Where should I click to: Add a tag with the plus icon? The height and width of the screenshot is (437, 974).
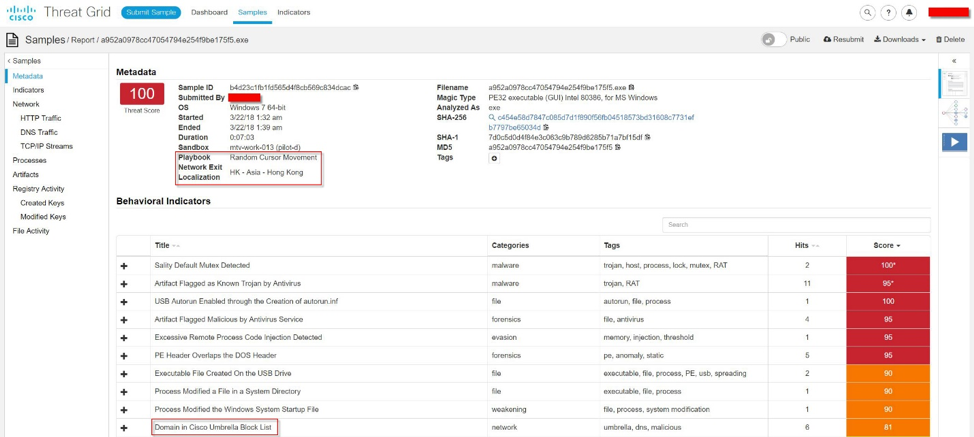click(x=494, y=158)
